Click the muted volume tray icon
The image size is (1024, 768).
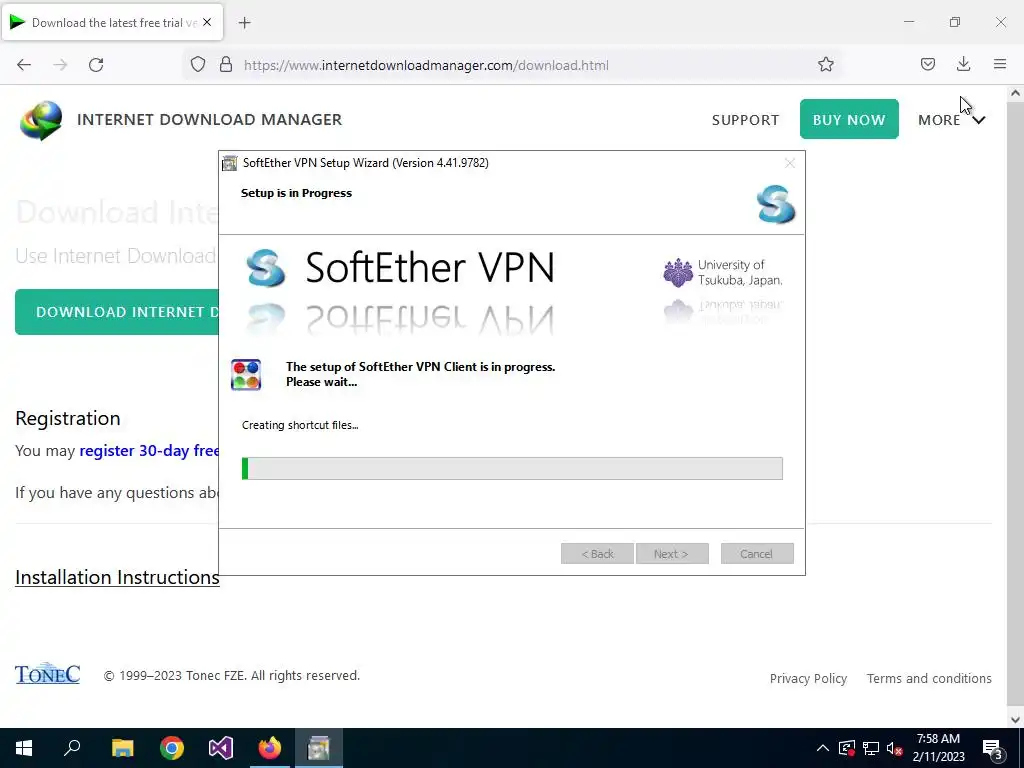(894, 748)
